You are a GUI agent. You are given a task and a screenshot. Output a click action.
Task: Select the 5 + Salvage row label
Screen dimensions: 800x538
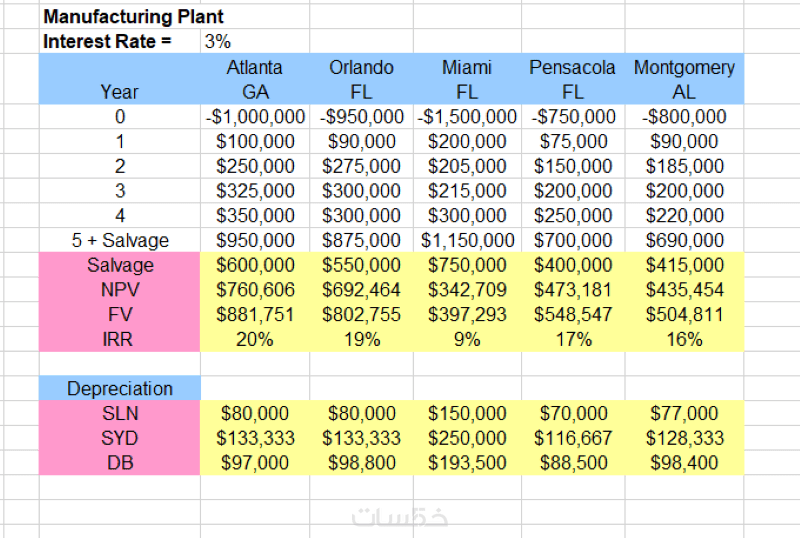pyautogui.click(x=119, y=241)
